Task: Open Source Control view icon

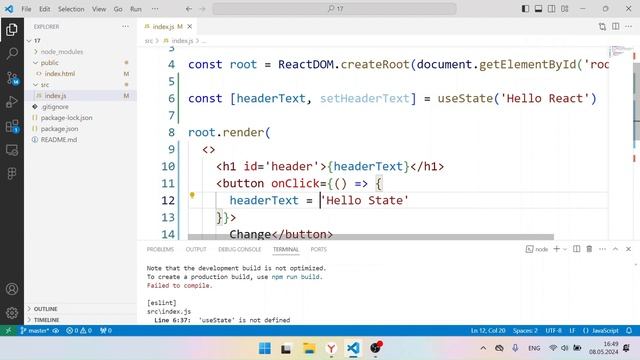Action: click(x=12, y=78)
